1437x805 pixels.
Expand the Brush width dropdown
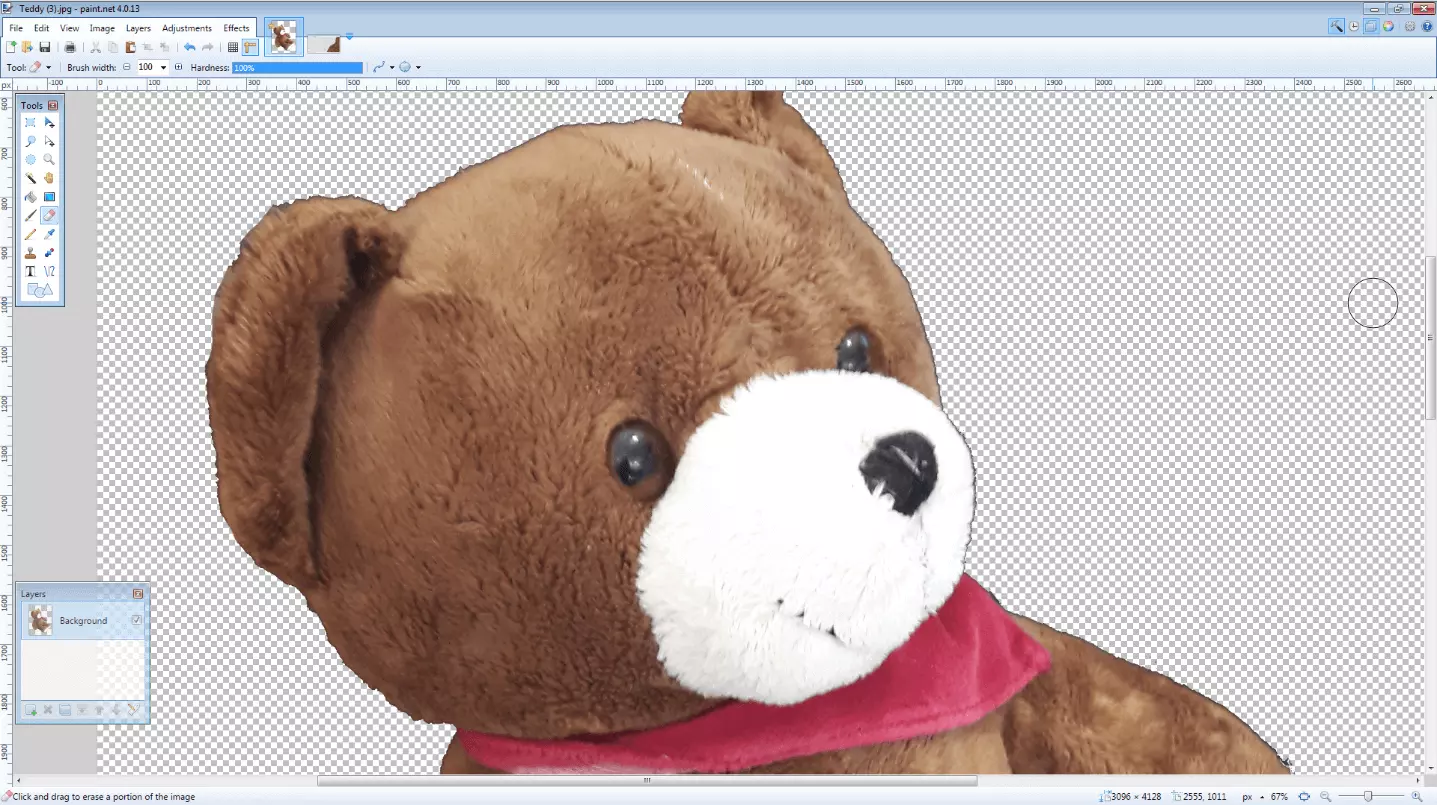point(163,67)
